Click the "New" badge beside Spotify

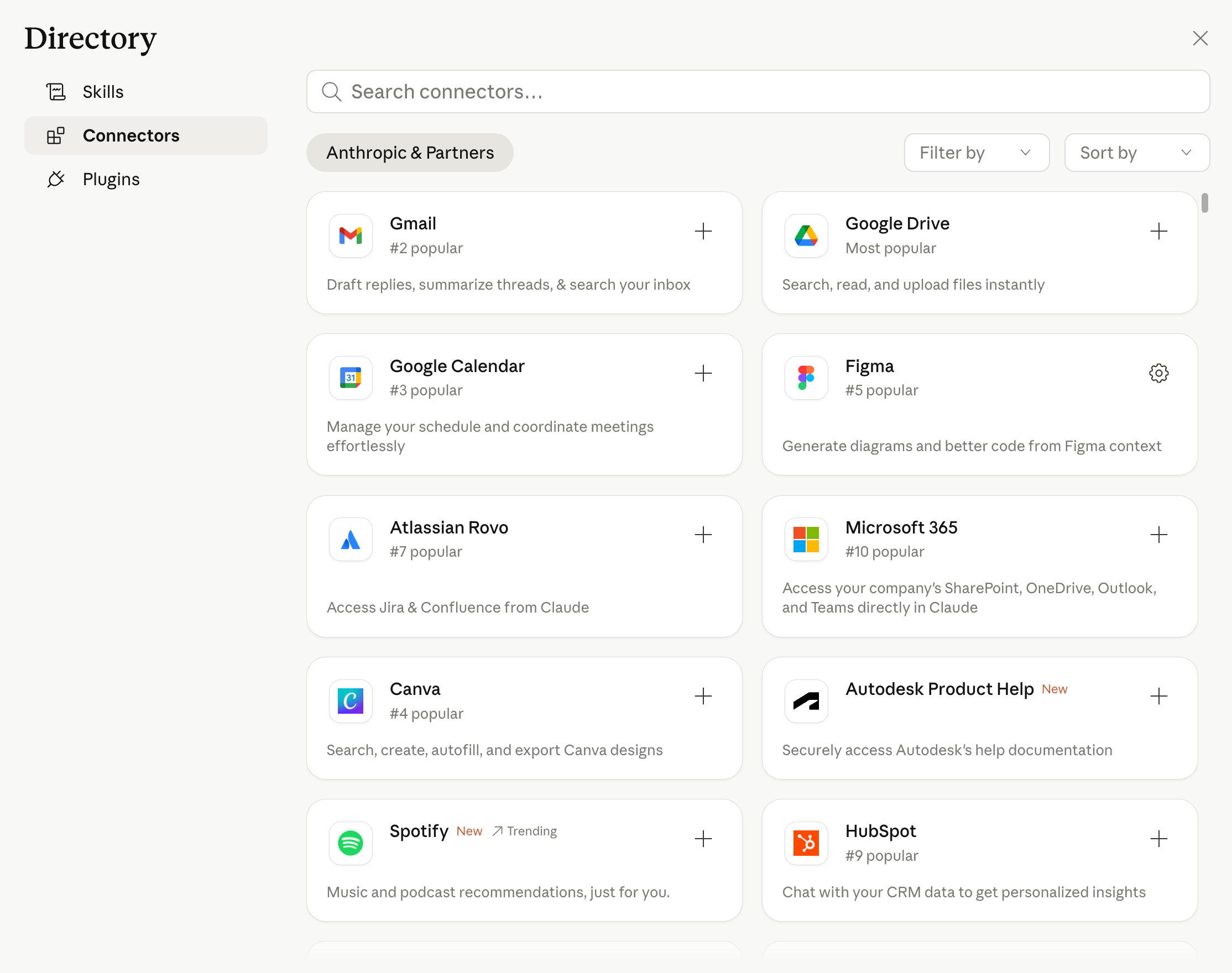tap(469, 831)
